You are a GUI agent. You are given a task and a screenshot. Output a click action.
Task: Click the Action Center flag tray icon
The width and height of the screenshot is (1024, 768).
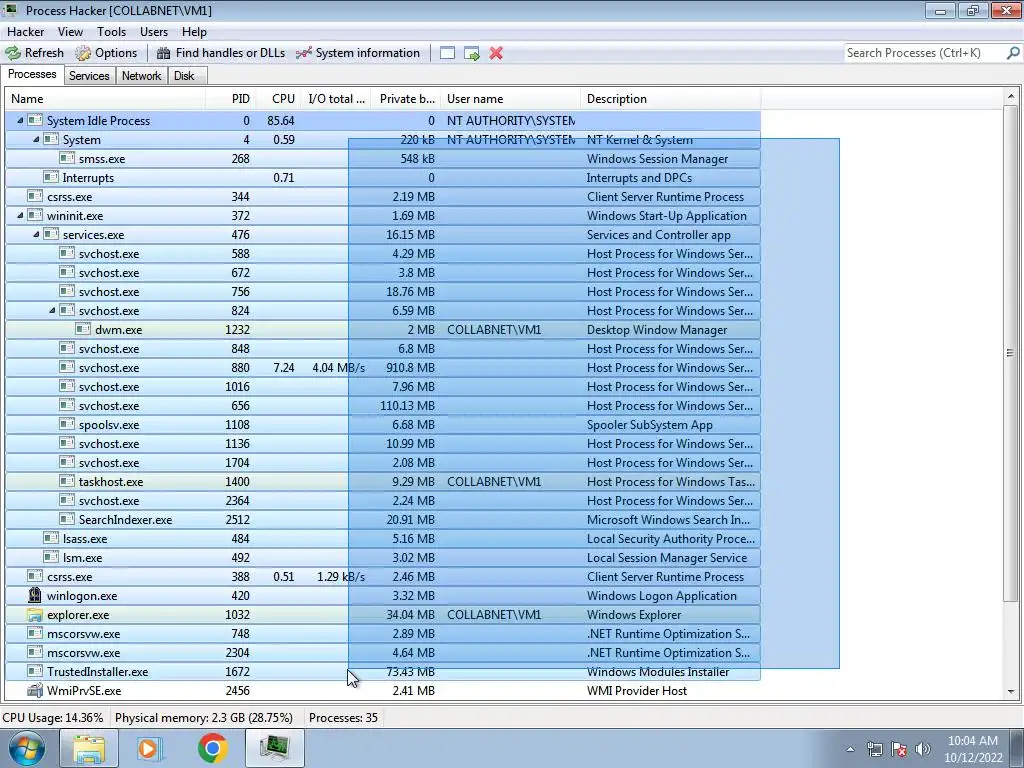[x=899, y=749]
